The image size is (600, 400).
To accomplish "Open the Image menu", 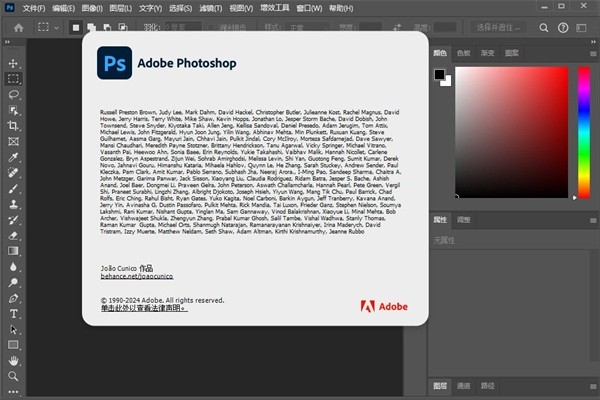I will tap(92, 8).
